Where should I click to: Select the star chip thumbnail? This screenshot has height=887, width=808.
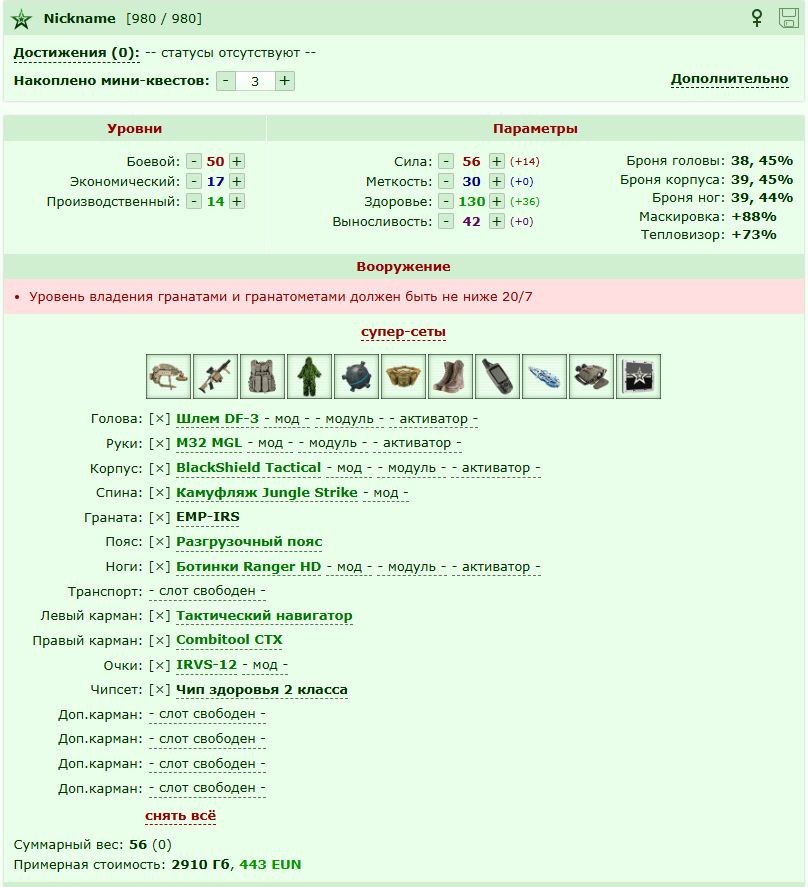(638, 376)
